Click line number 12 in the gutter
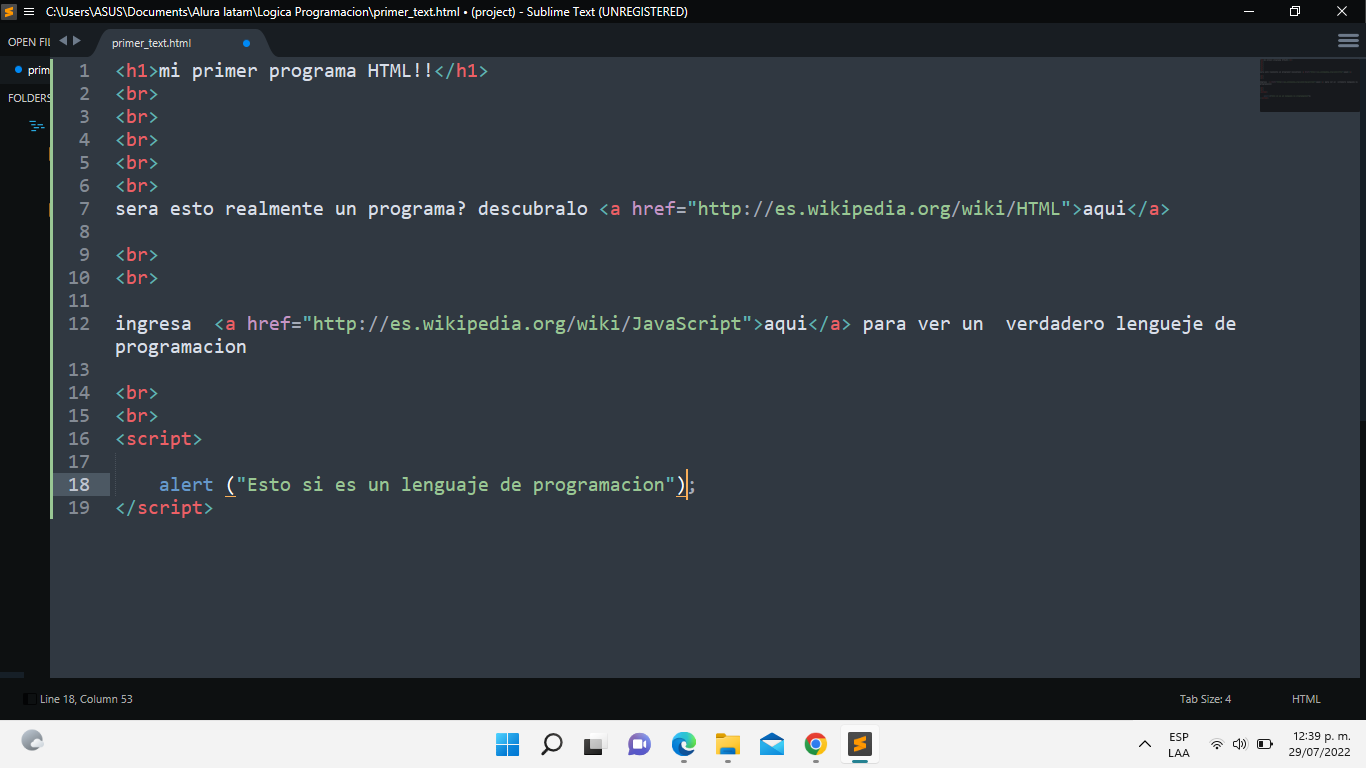The height and width of the screenshot is (768, 1366). (79, 324)
